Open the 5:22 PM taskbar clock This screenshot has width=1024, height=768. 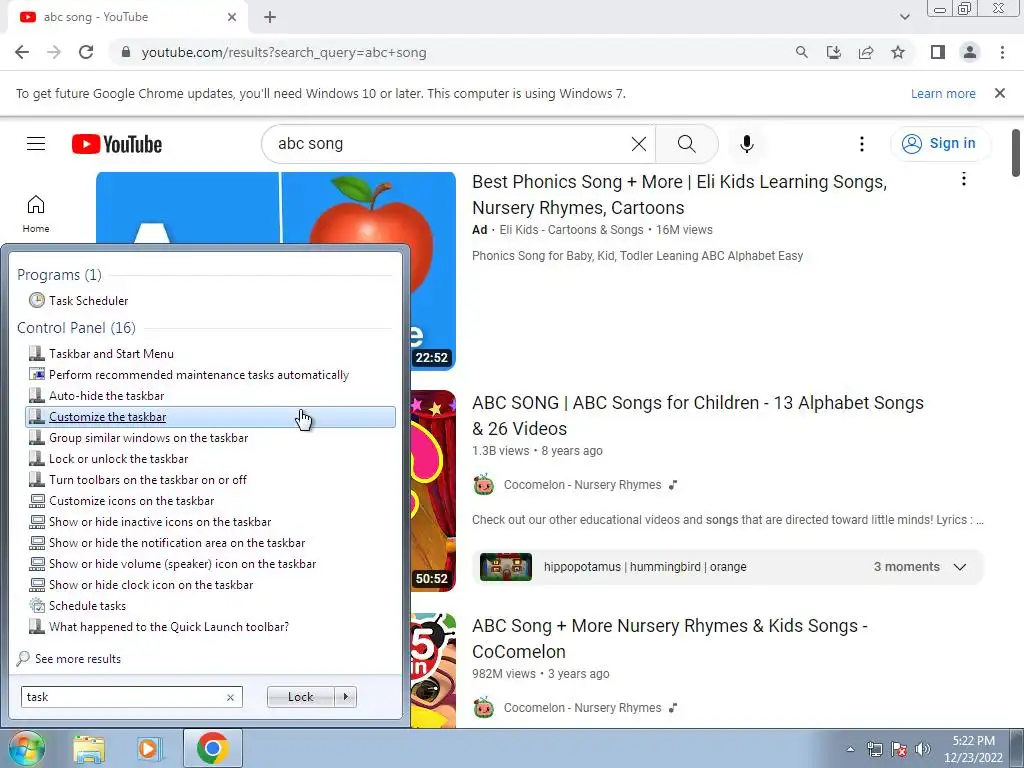pos(973,749)
